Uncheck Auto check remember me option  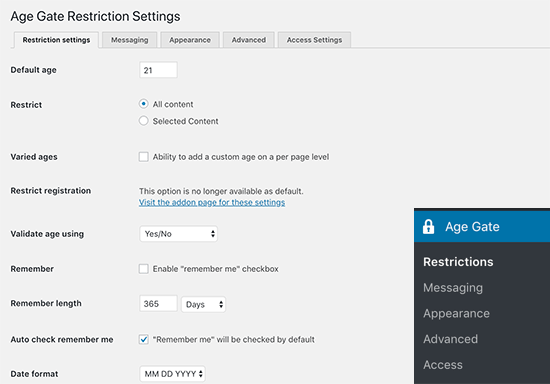click(143, 339)
